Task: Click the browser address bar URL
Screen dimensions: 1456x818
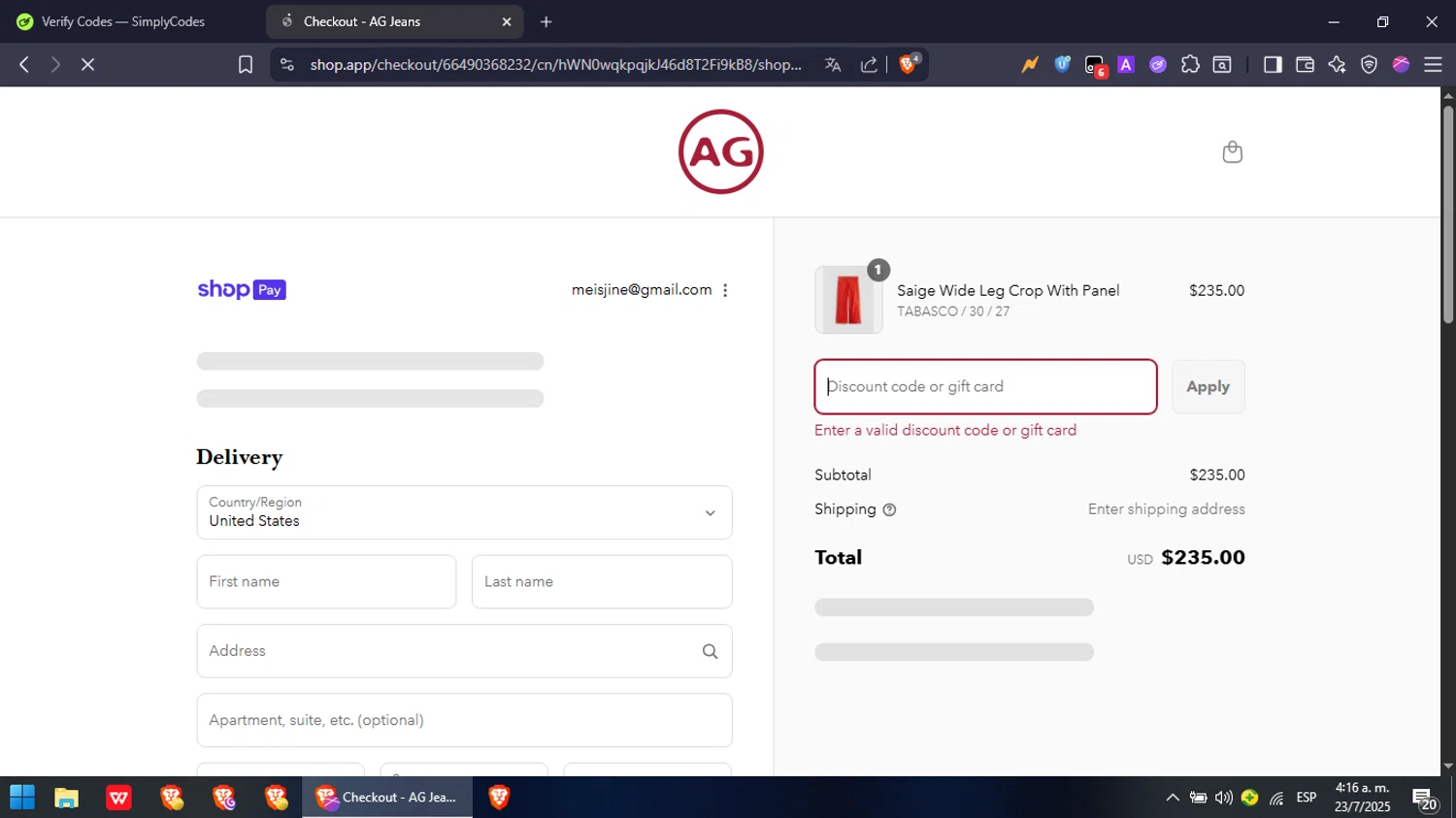Action: tap(555, 64)
